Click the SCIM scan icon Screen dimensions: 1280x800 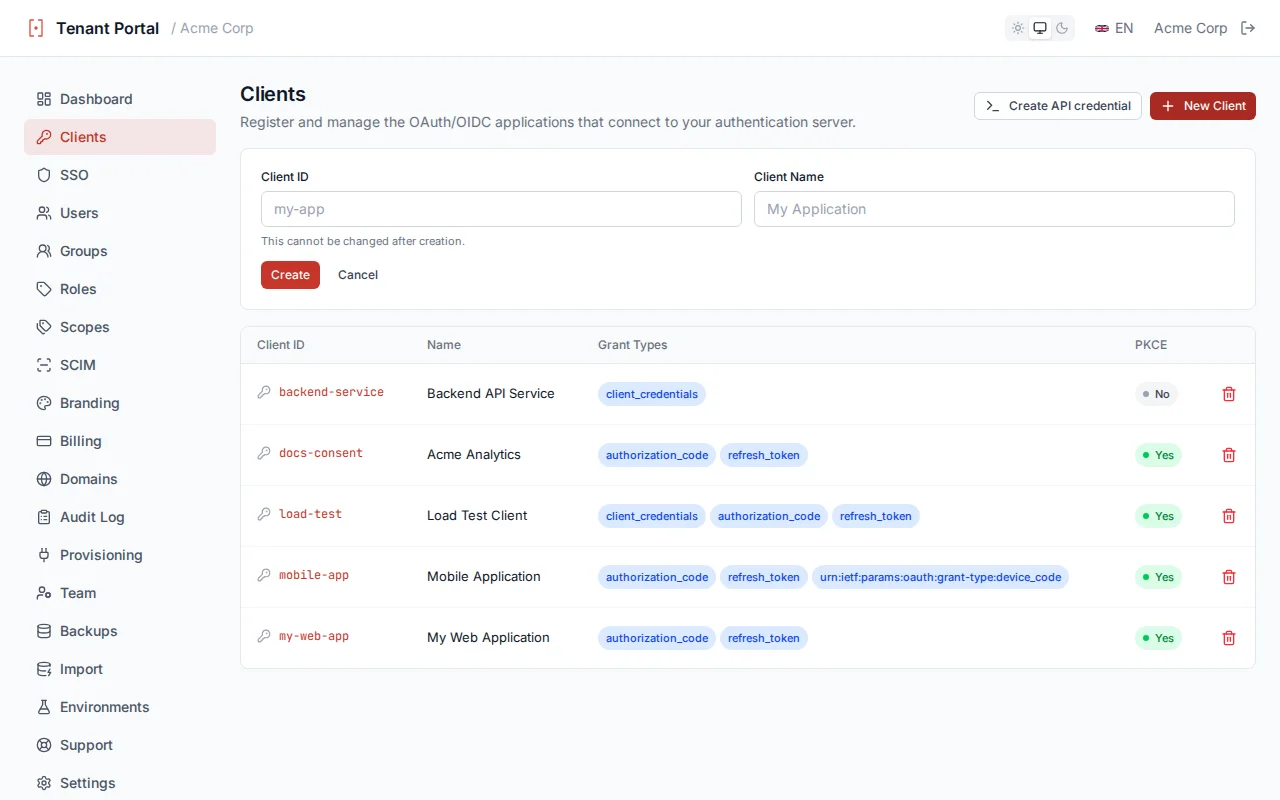tap(44, 365)
